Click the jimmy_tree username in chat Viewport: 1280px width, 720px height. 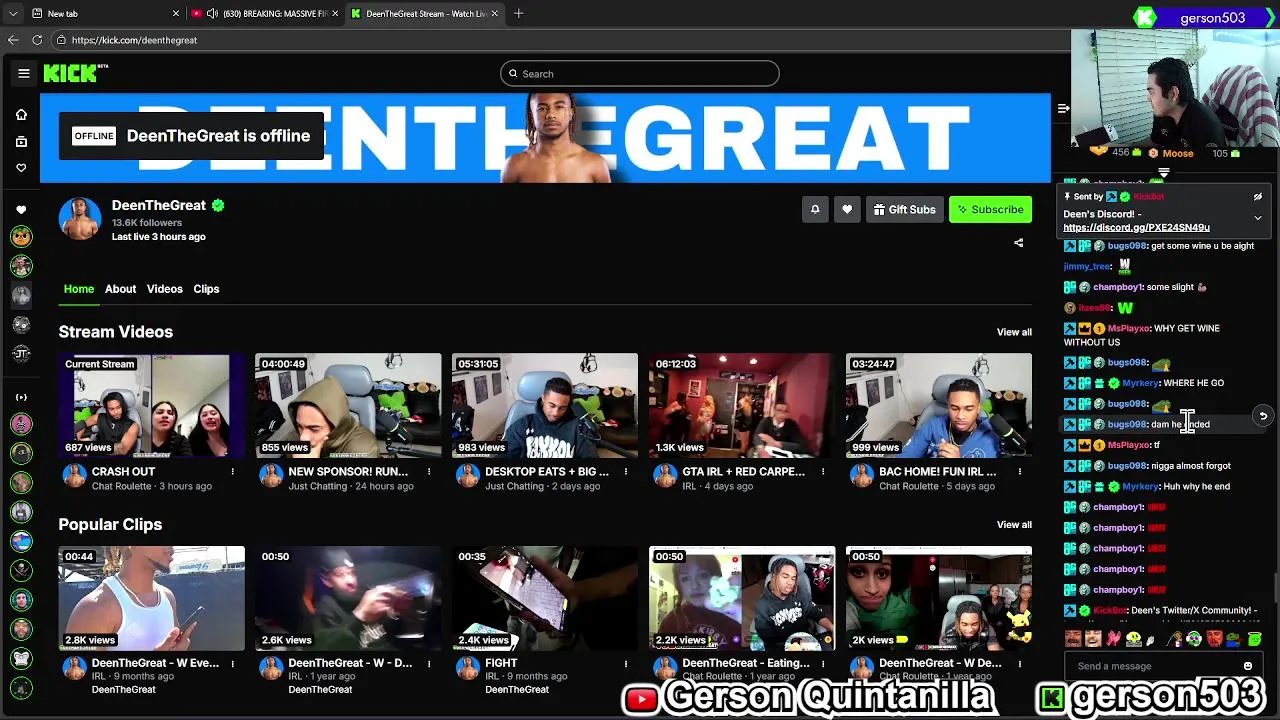[x=1087, y=266]
